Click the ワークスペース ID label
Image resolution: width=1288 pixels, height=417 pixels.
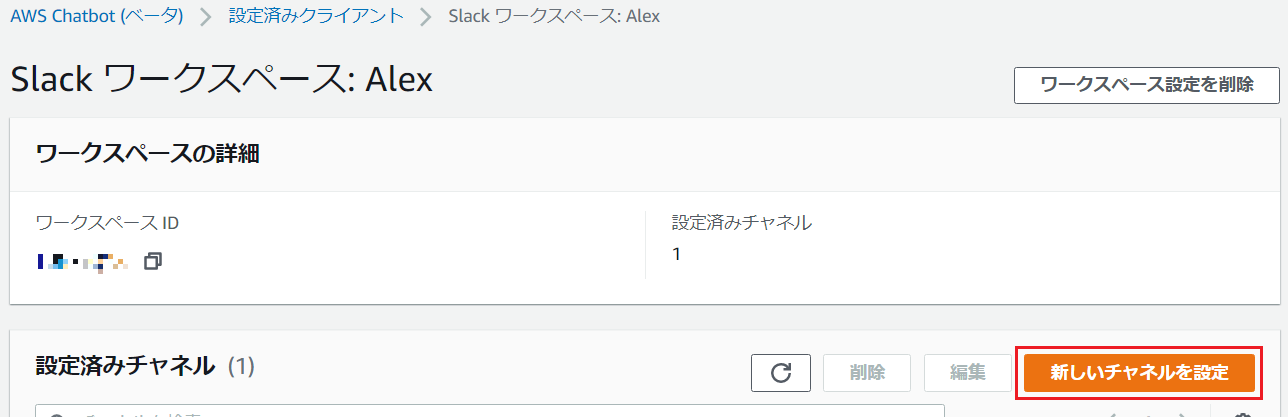107,222
